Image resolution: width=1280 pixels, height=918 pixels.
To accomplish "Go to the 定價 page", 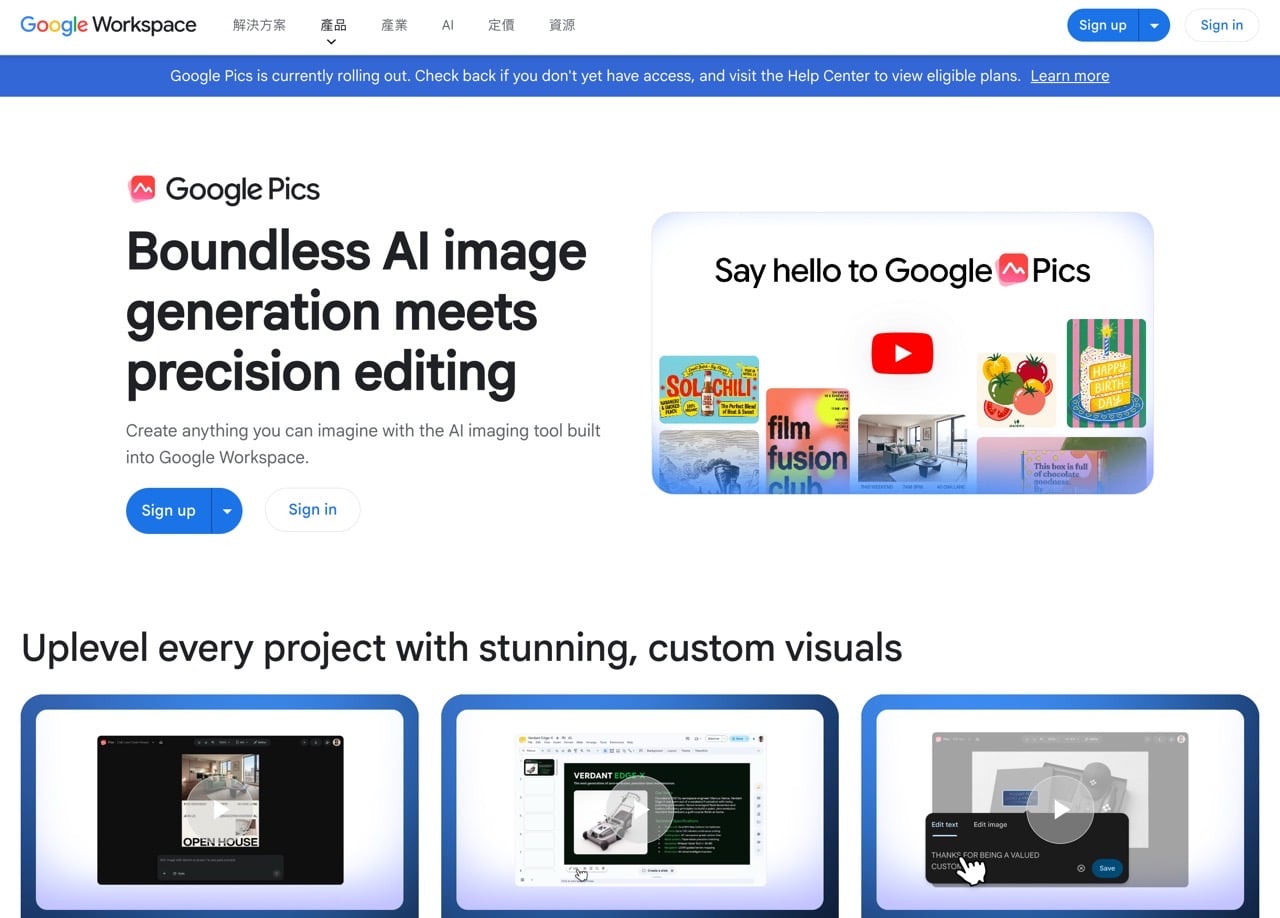I will 501,25.
